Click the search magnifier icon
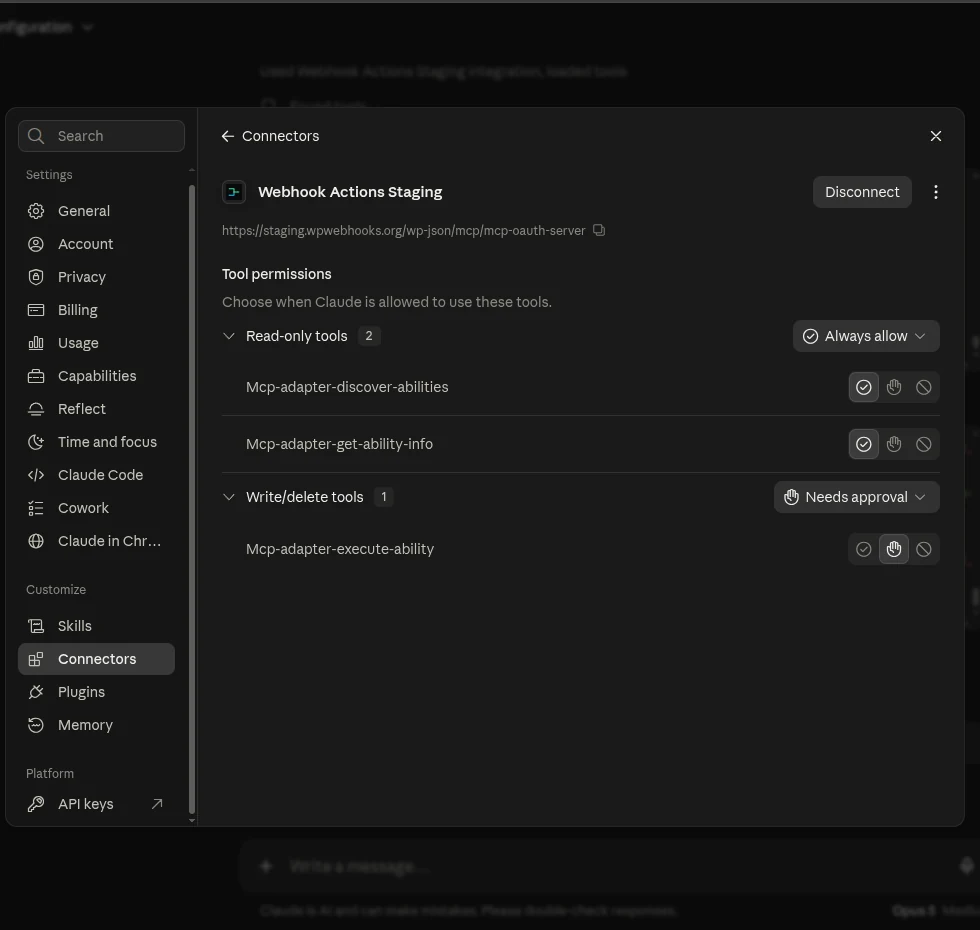This screenshot has height=930, width=980. coord(36,136)
